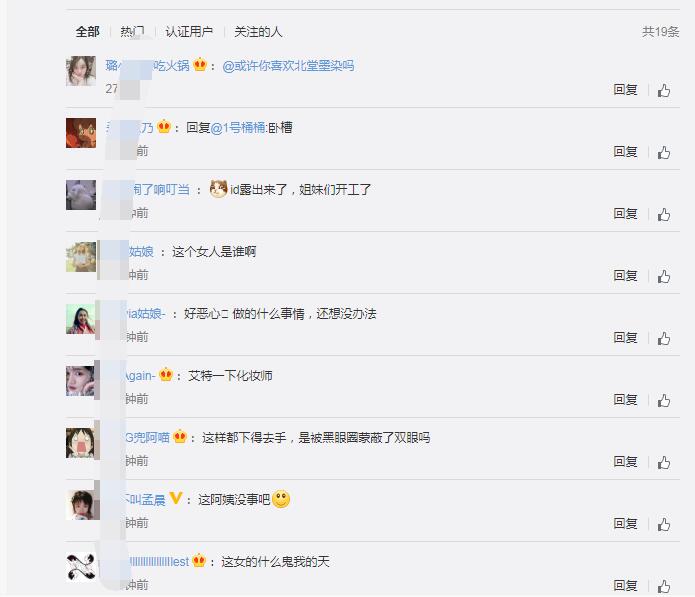This screenshot has width=695, height=597.
Task: Like the comment "id露出来了，姐妹们开工了"
Action: [664, 215]
